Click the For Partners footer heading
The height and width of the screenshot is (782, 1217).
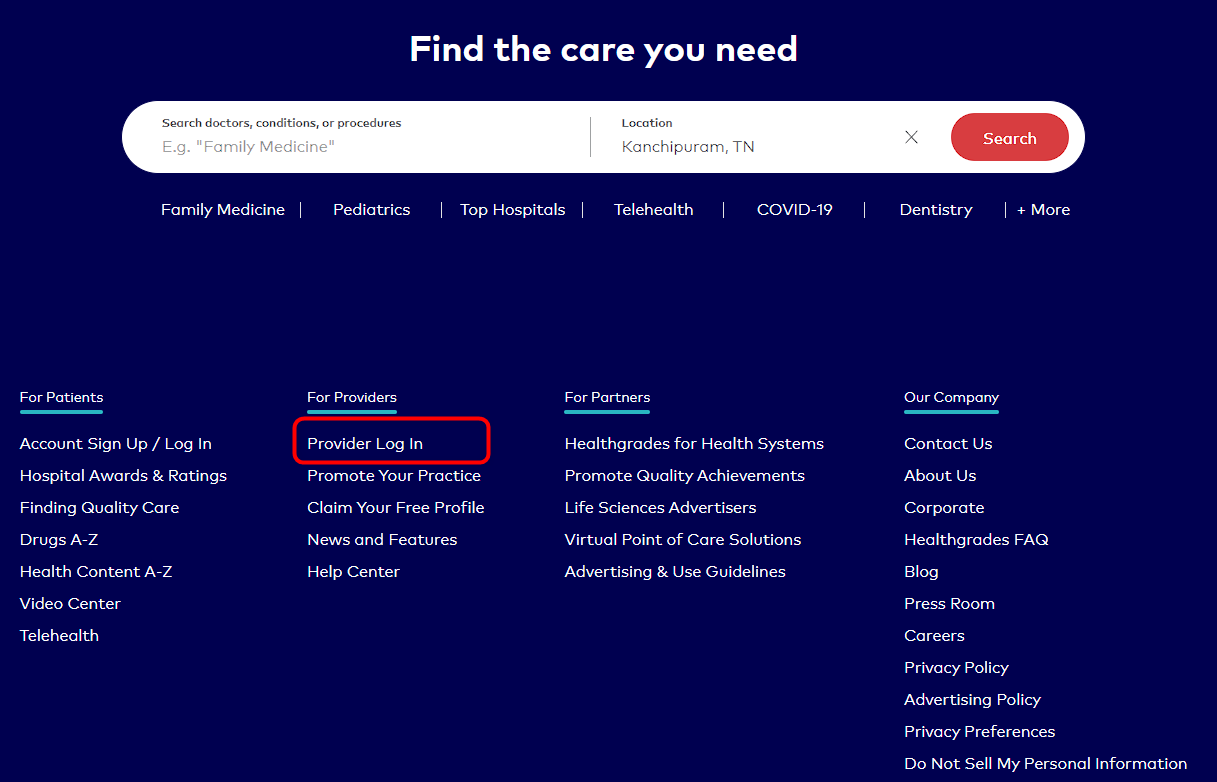pos(607,398)
